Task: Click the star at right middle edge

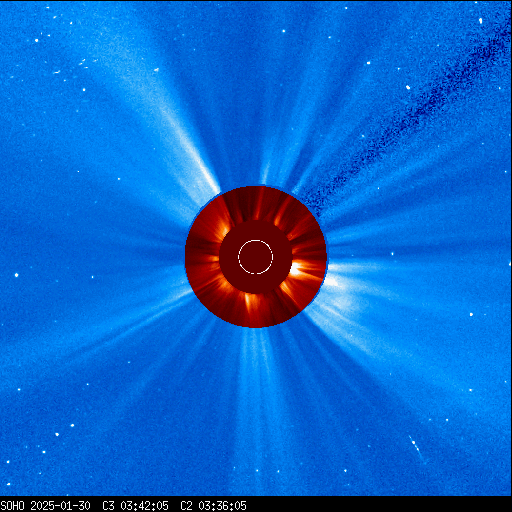Action: coord(471,314)
